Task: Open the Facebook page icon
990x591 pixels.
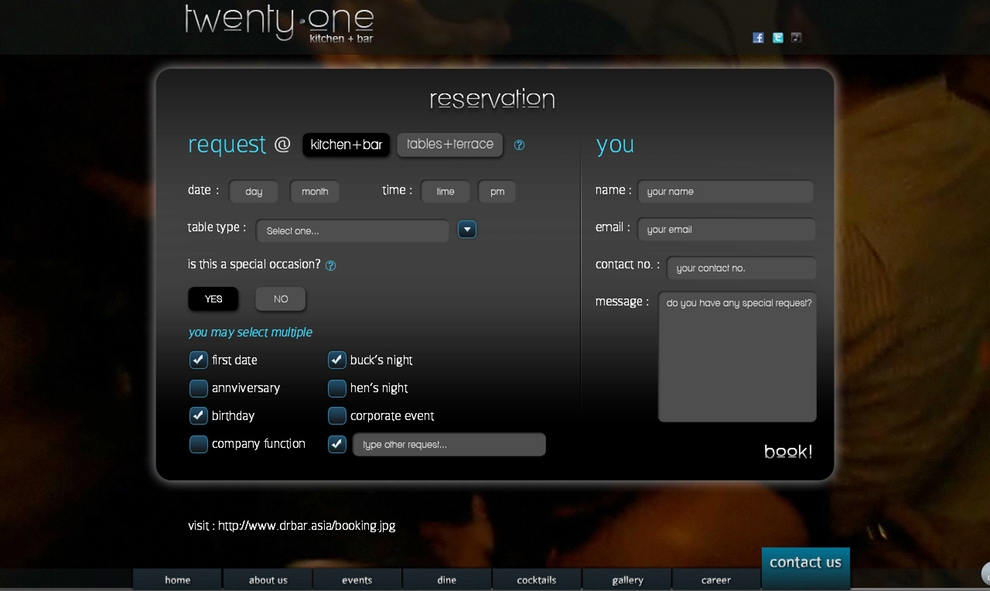Action: pos(758,38)
